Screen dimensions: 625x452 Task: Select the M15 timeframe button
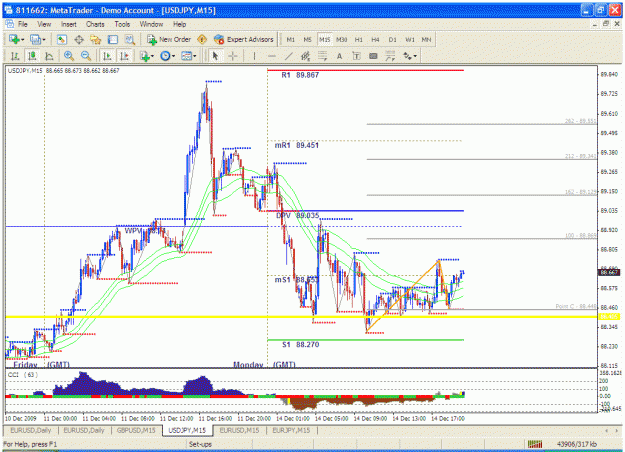point(324,39)
